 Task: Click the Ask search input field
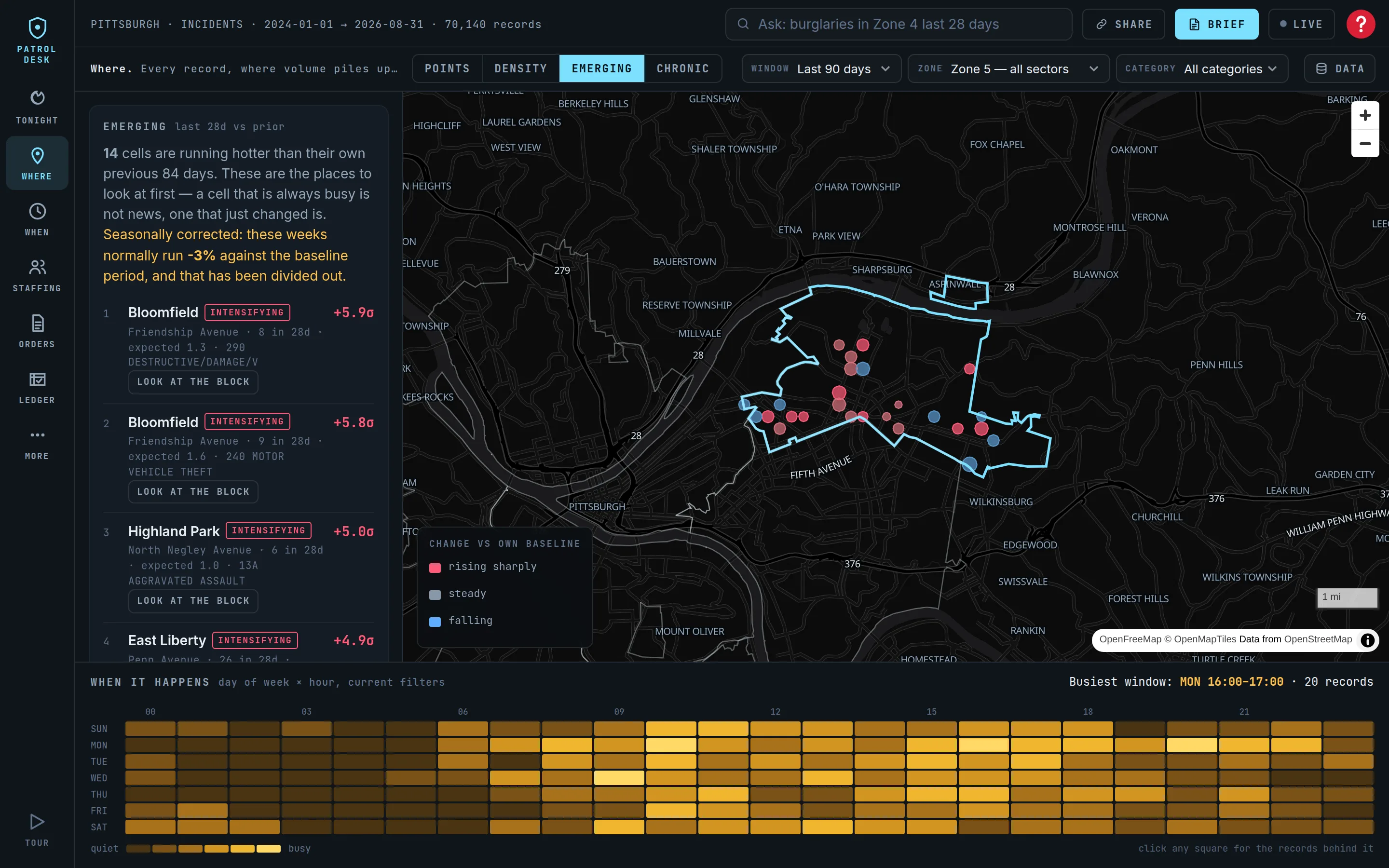click(x=898, y=24)
